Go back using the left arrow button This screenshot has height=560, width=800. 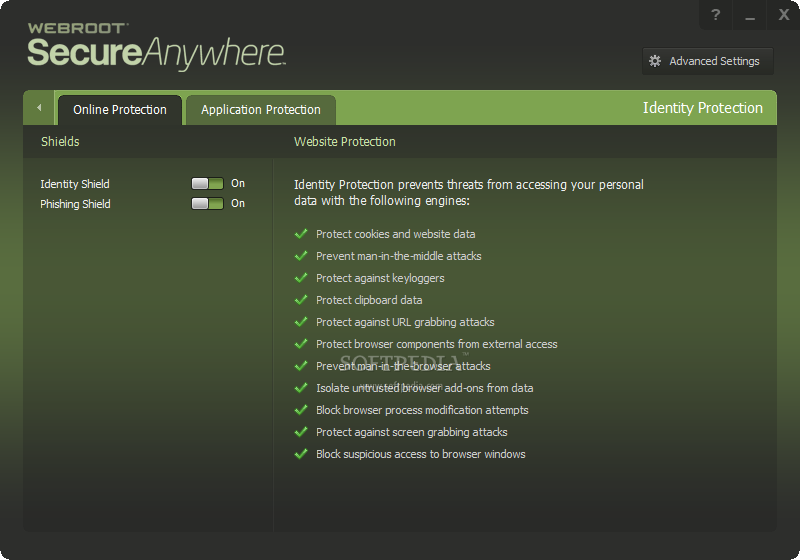[39, 108]
